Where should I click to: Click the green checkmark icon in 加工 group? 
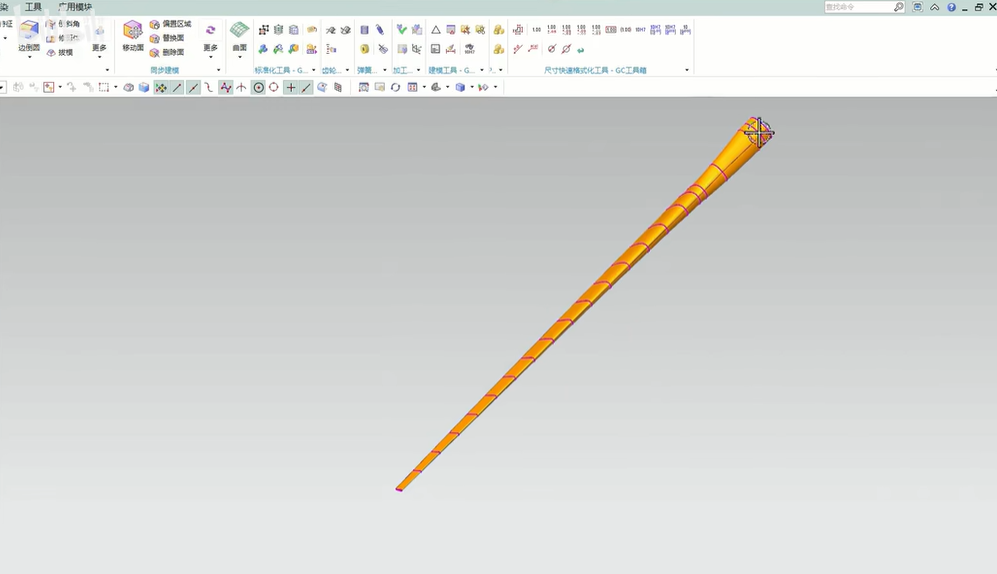pos(401,29)
